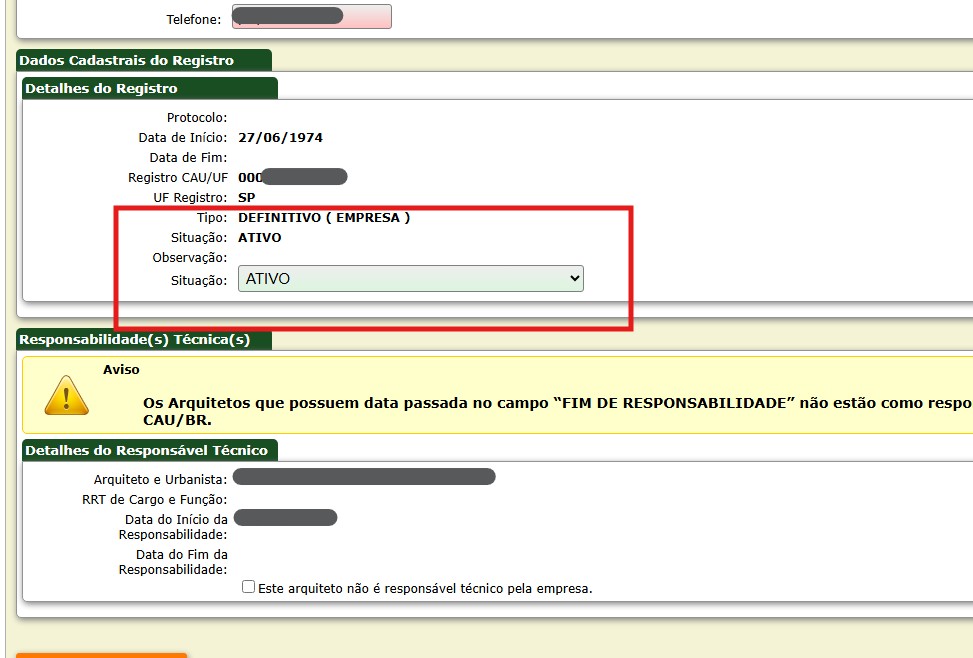Click the UF Registro value SP
Image resolution: width=973 pixels, height=658 pixels.
pyautogui.click(x=246, y=198)
